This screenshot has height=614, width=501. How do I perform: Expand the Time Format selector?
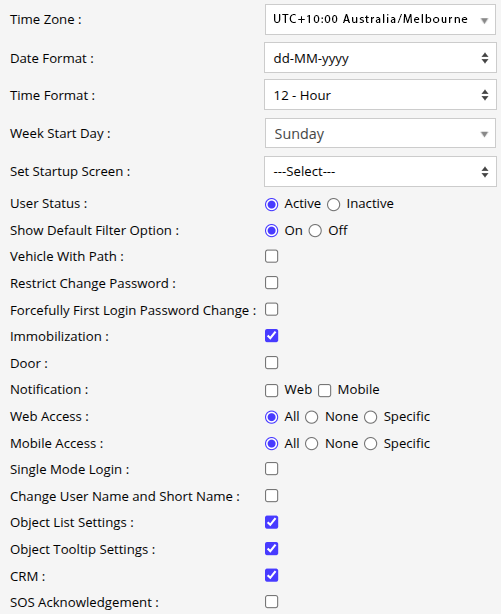pos(380,95)
